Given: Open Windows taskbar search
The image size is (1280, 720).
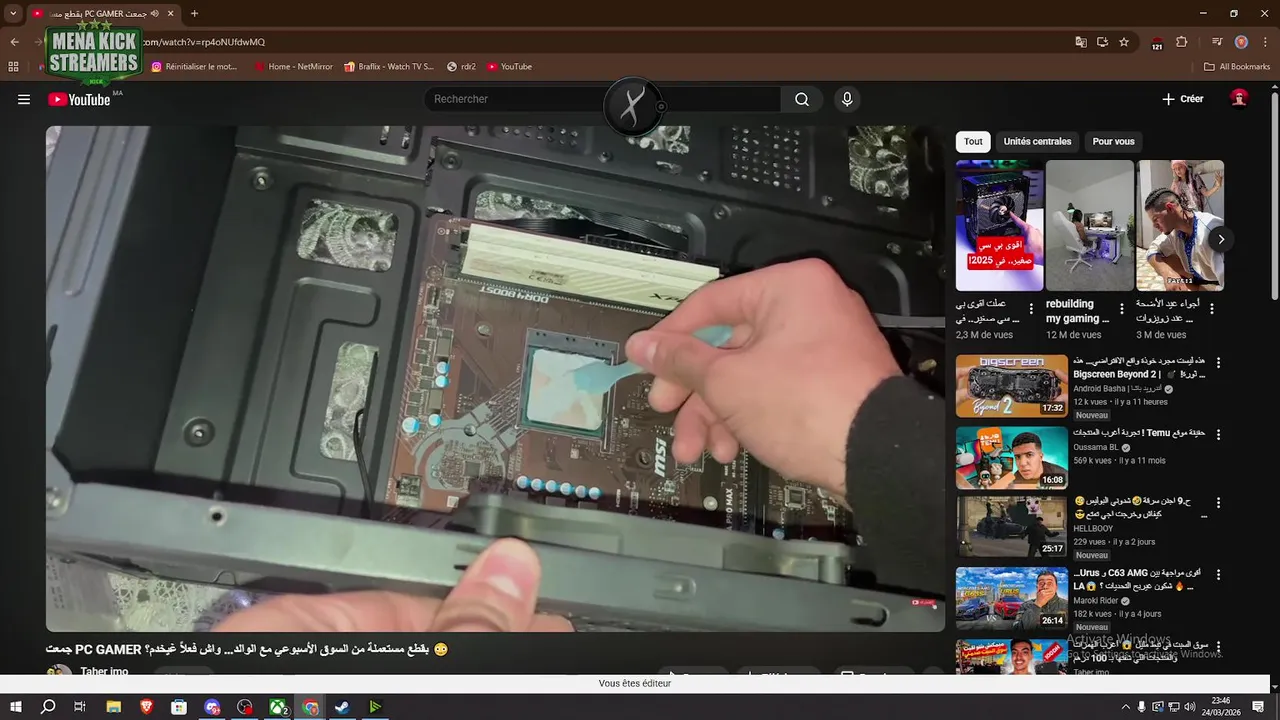Looking at the screenshot, I should [x=48, y=707].
